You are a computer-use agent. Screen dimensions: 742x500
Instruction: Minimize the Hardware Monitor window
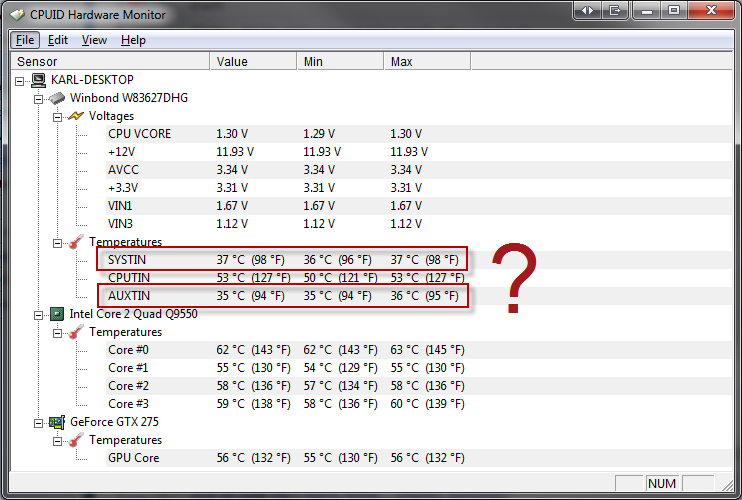(x=647, y=10)
